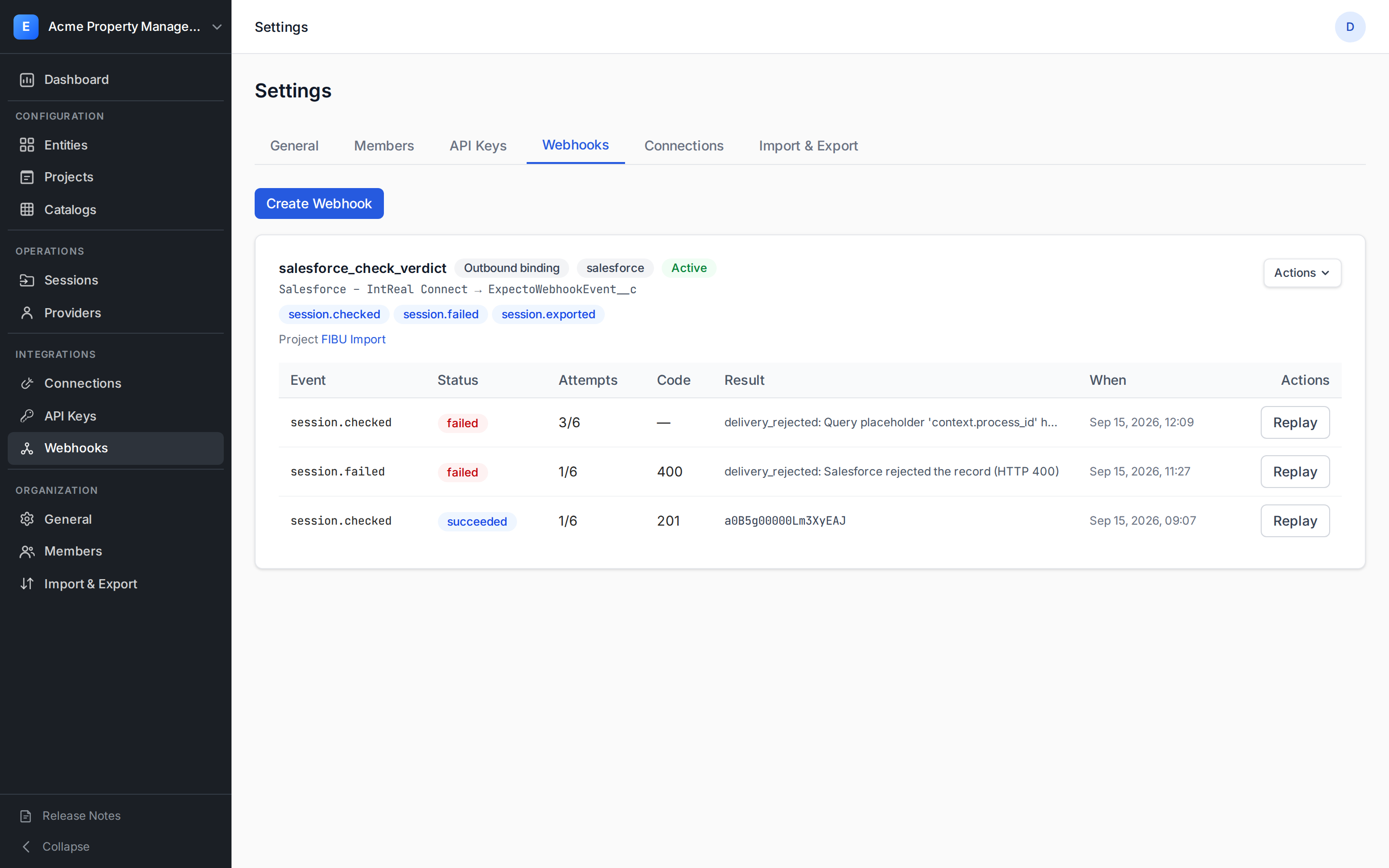Switch to the Members settings tab
This screenshot has height=868, width=1389.
coord(384,146)
